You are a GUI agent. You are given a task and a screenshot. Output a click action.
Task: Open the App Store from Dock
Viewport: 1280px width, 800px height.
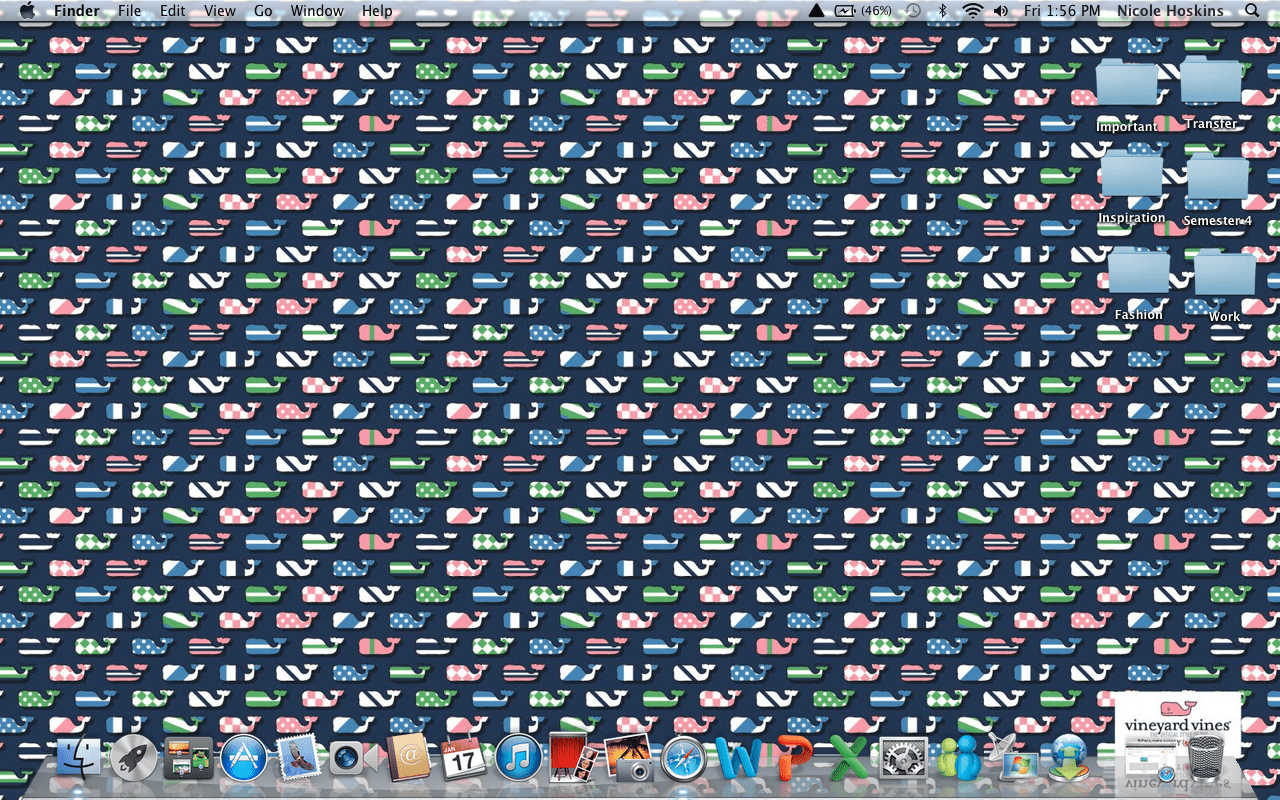pos(243,758)
